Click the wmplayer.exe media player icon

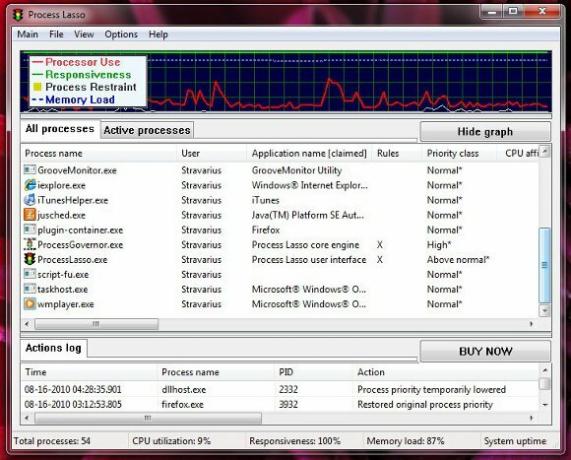click(30, 304)
